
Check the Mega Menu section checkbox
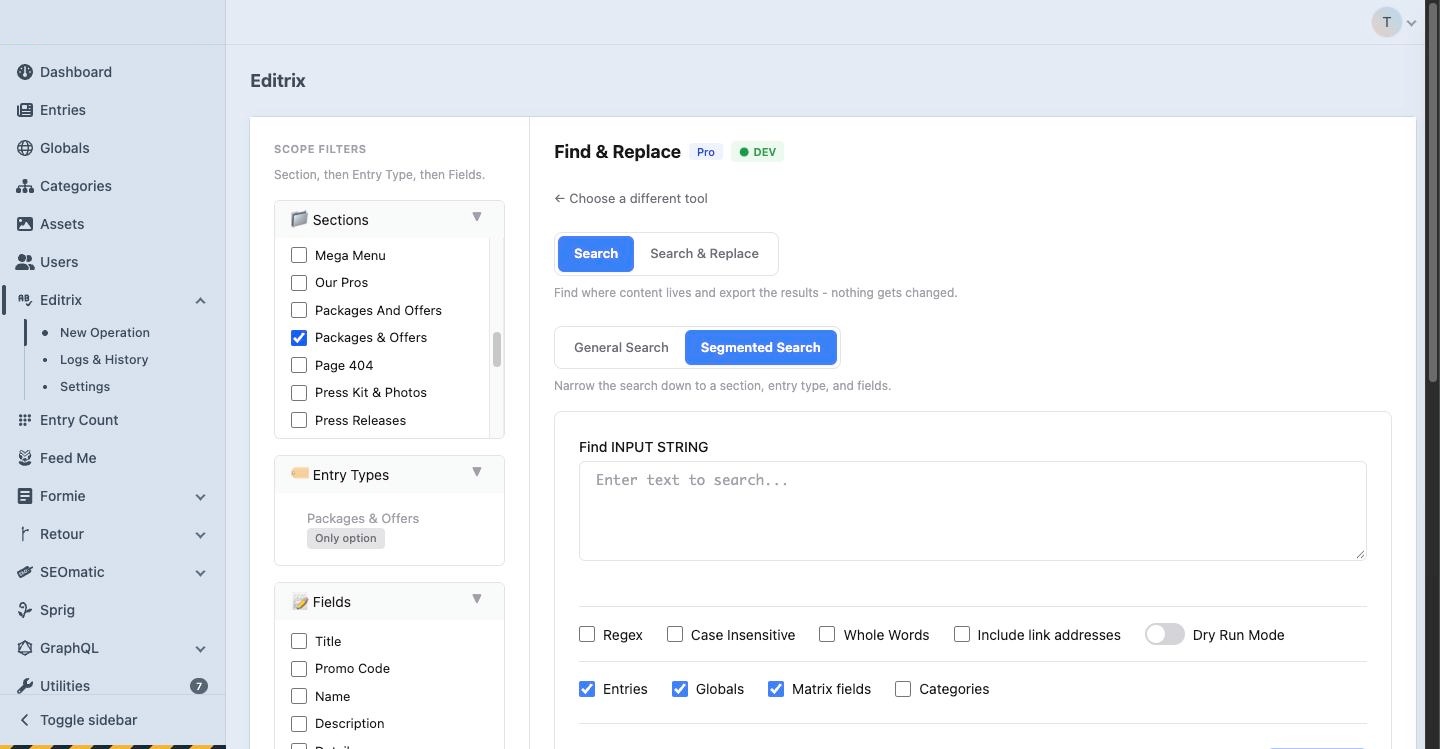pos(299,255)
